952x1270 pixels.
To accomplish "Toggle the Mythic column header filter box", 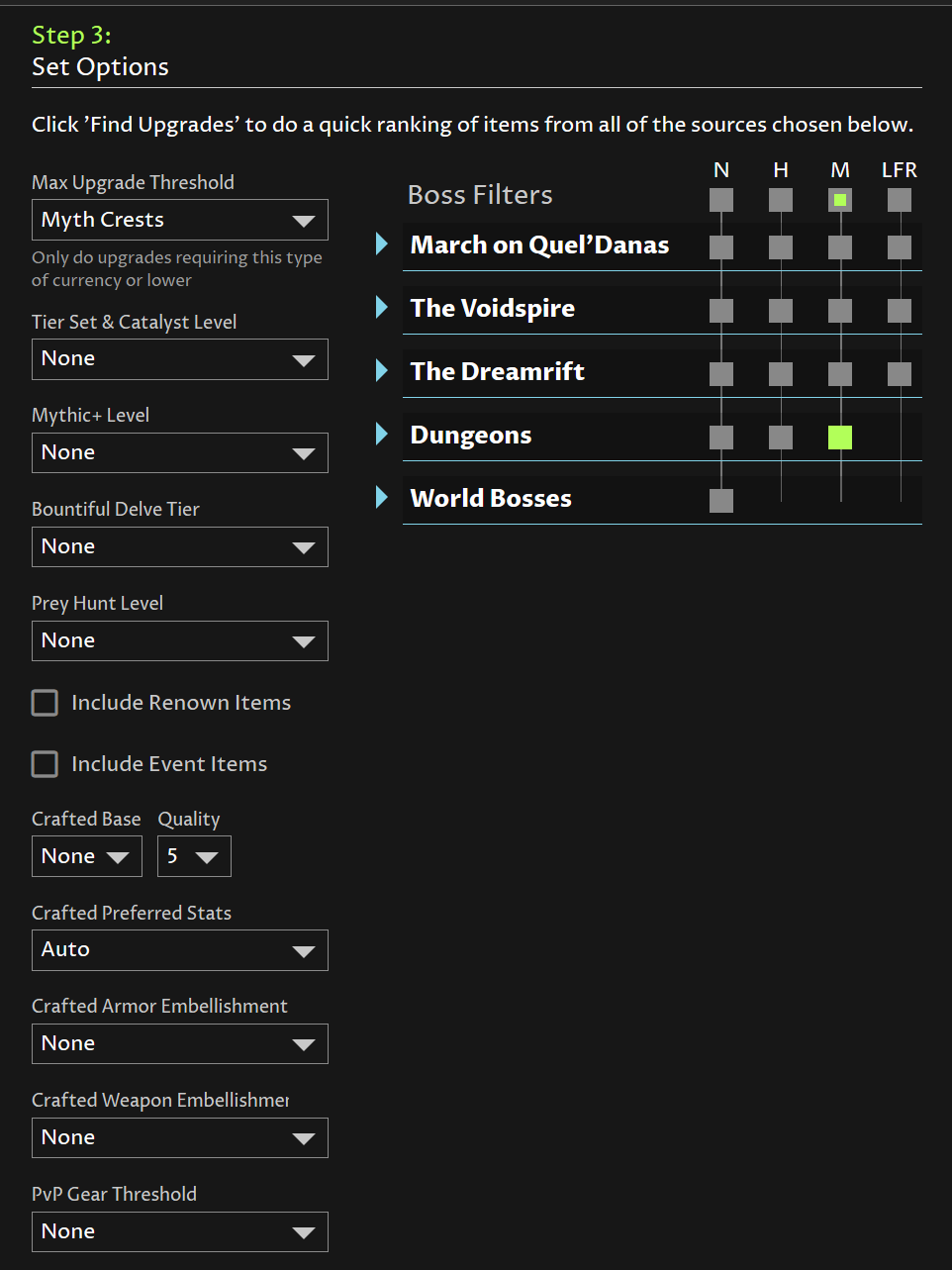I will click(x=840, y=200).
